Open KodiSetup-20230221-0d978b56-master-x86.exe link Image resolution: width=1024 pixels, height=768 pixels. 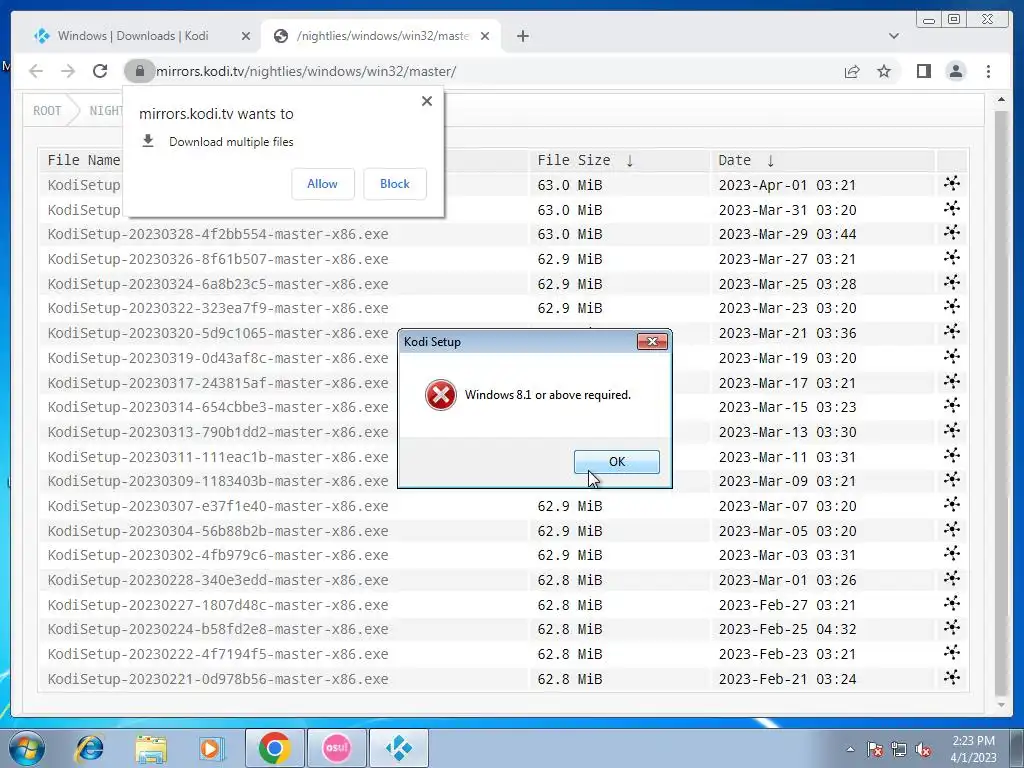pyautogui.click(x=218, y=679)
